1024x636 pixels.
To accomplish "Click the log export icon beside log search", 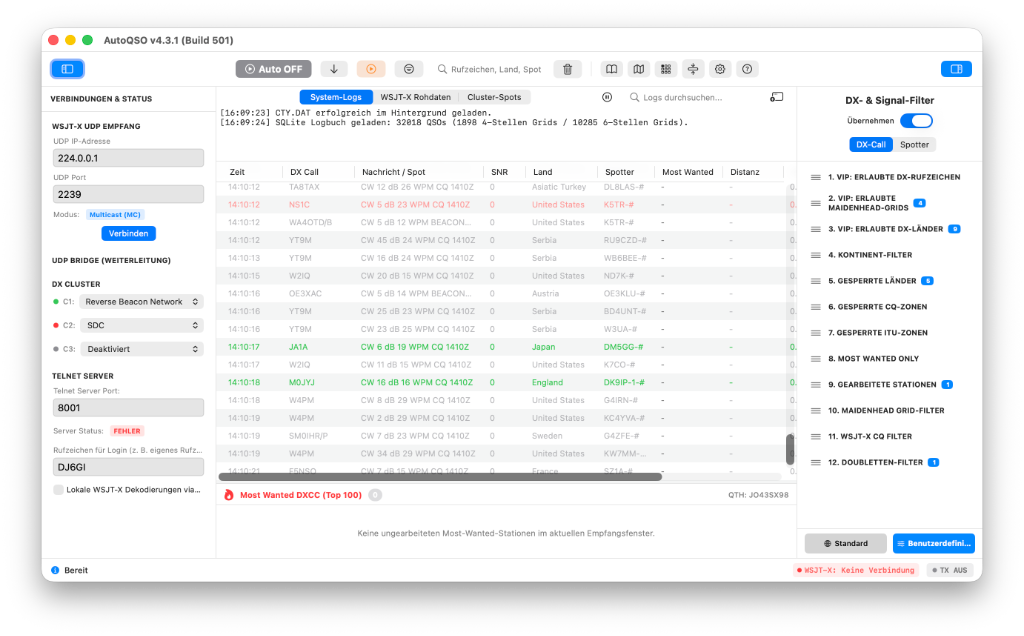I will (776, 97).
